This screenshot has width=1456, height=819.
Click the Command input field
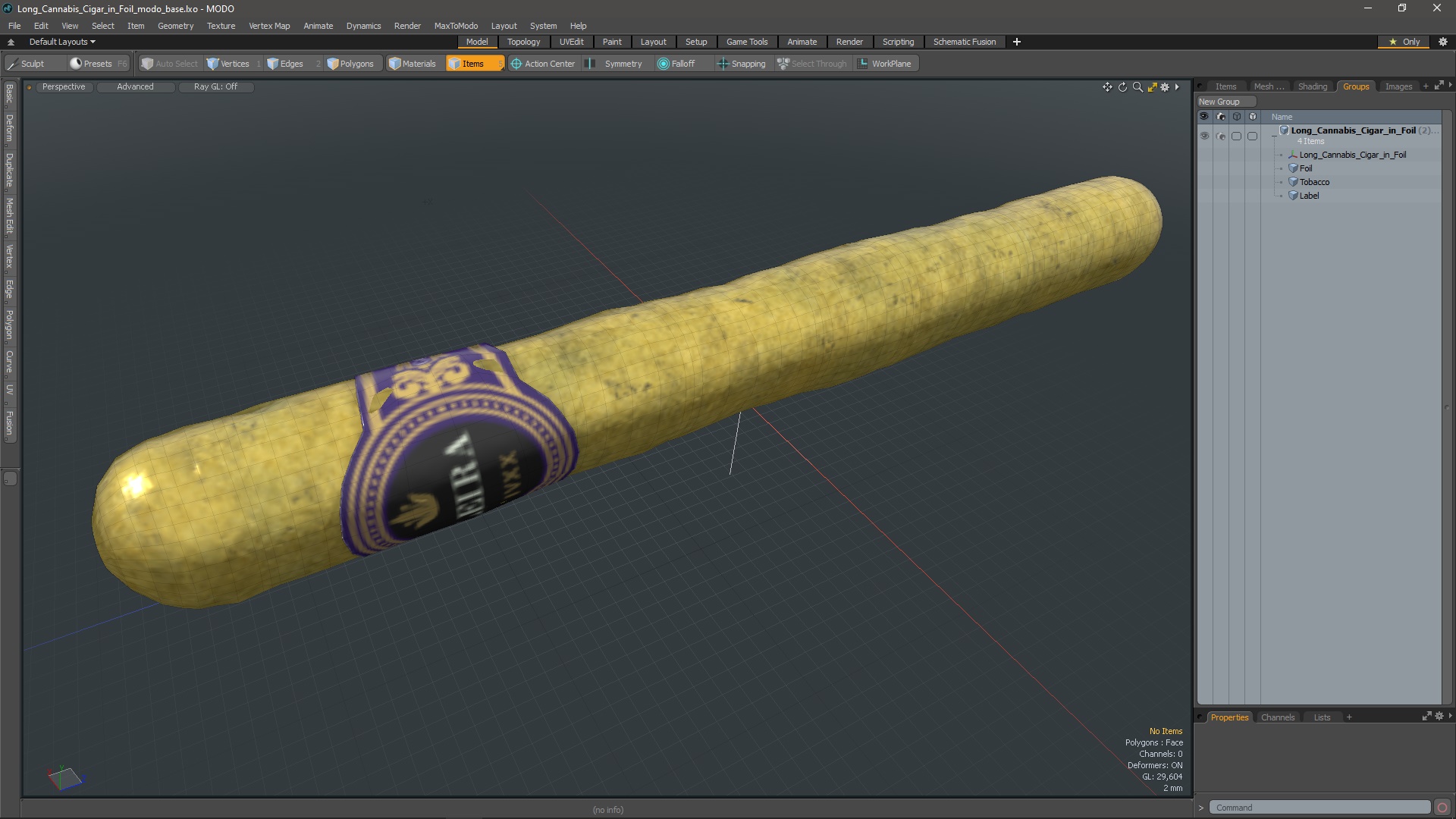tap(1319, 808)
